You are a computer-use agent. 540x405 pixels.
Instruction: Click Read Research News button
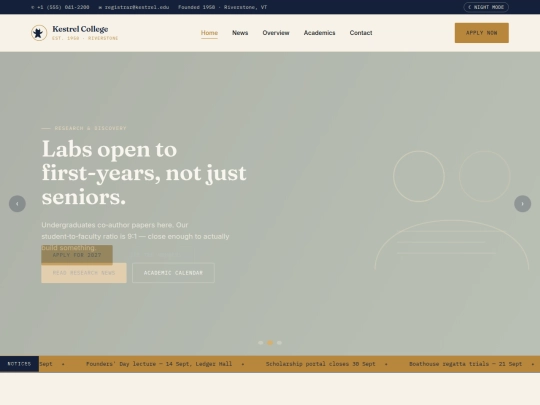[84, 273]
